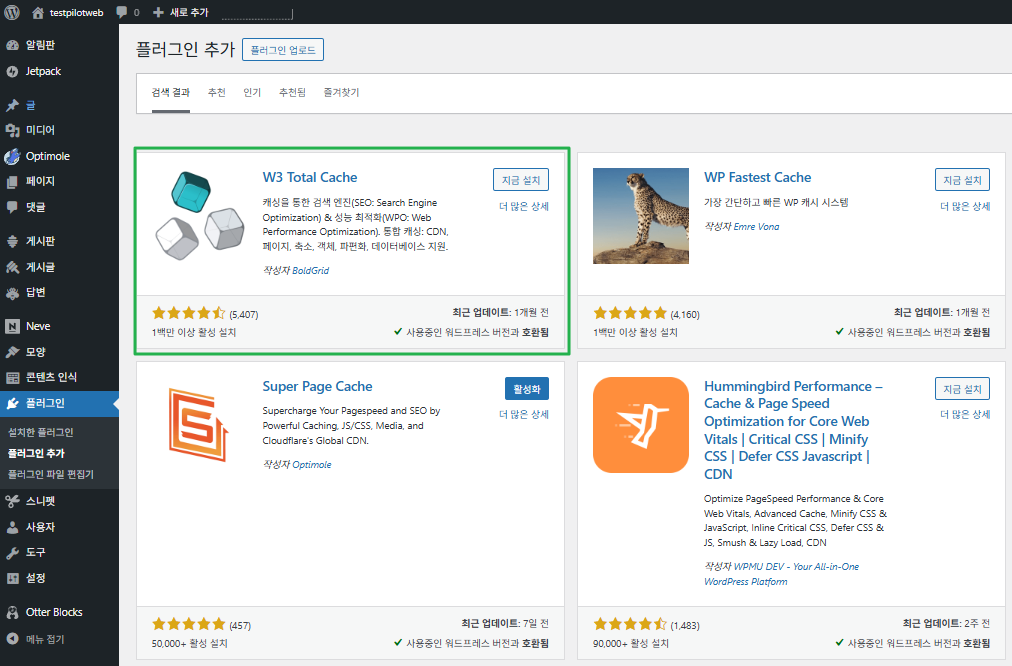Collapse the admin menu with 메뉴 접기
1012x666 pixels.
pyautogui.click(x=44, y=639)
